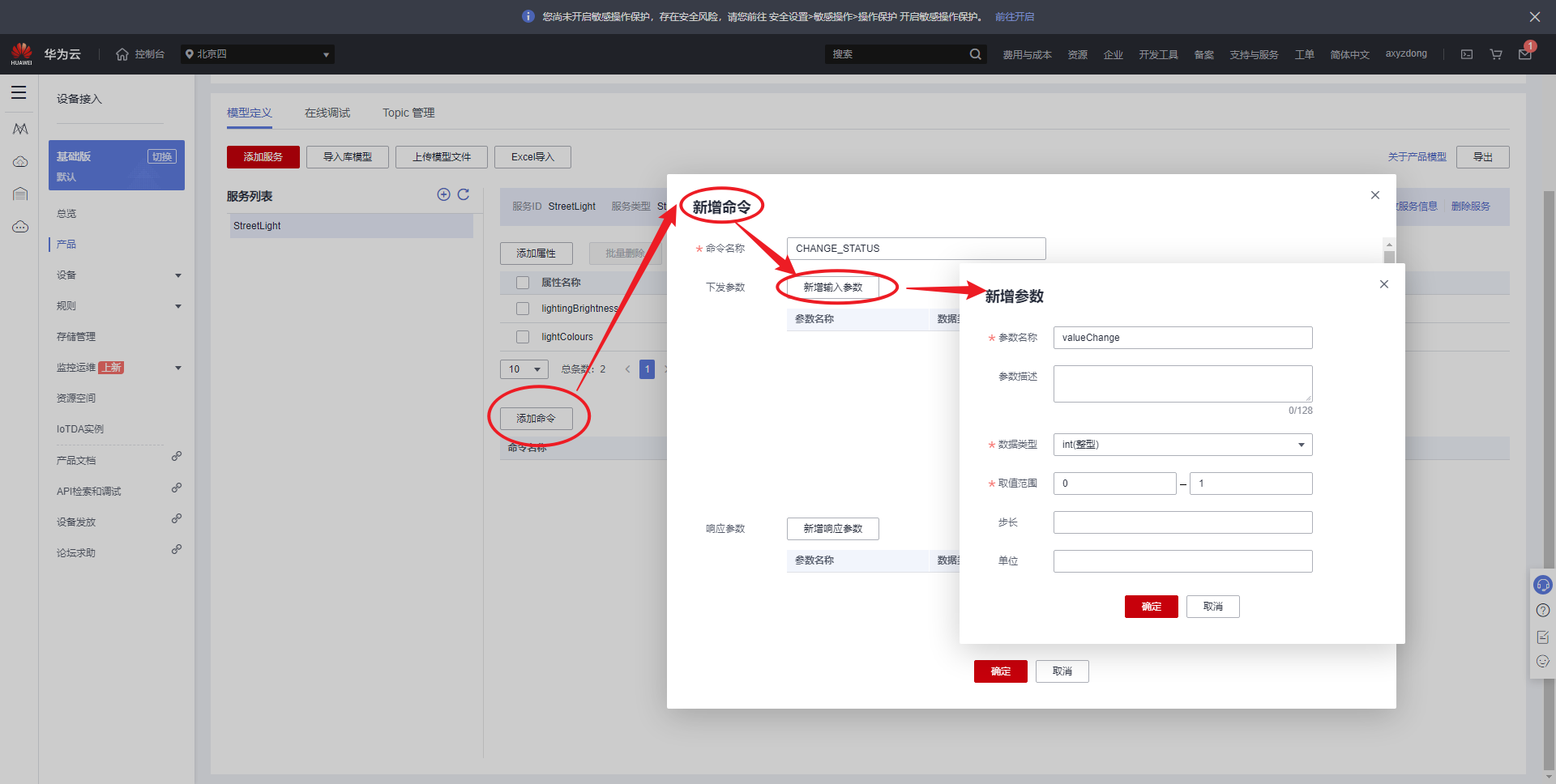This screenshot has height=784, width=1556.
Task: Click the M-shaped icon in left rail
Action: (x=20, y=129)
